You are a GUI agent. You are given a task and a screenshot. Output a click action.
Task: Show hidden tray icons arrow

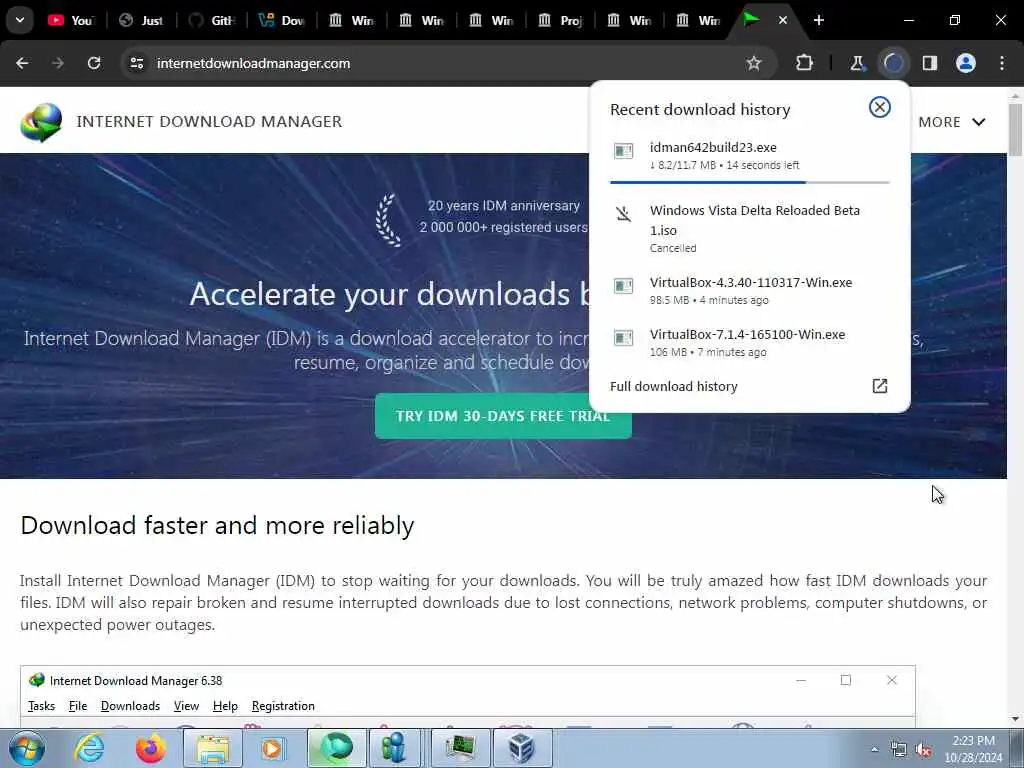[x=874, y=749]
